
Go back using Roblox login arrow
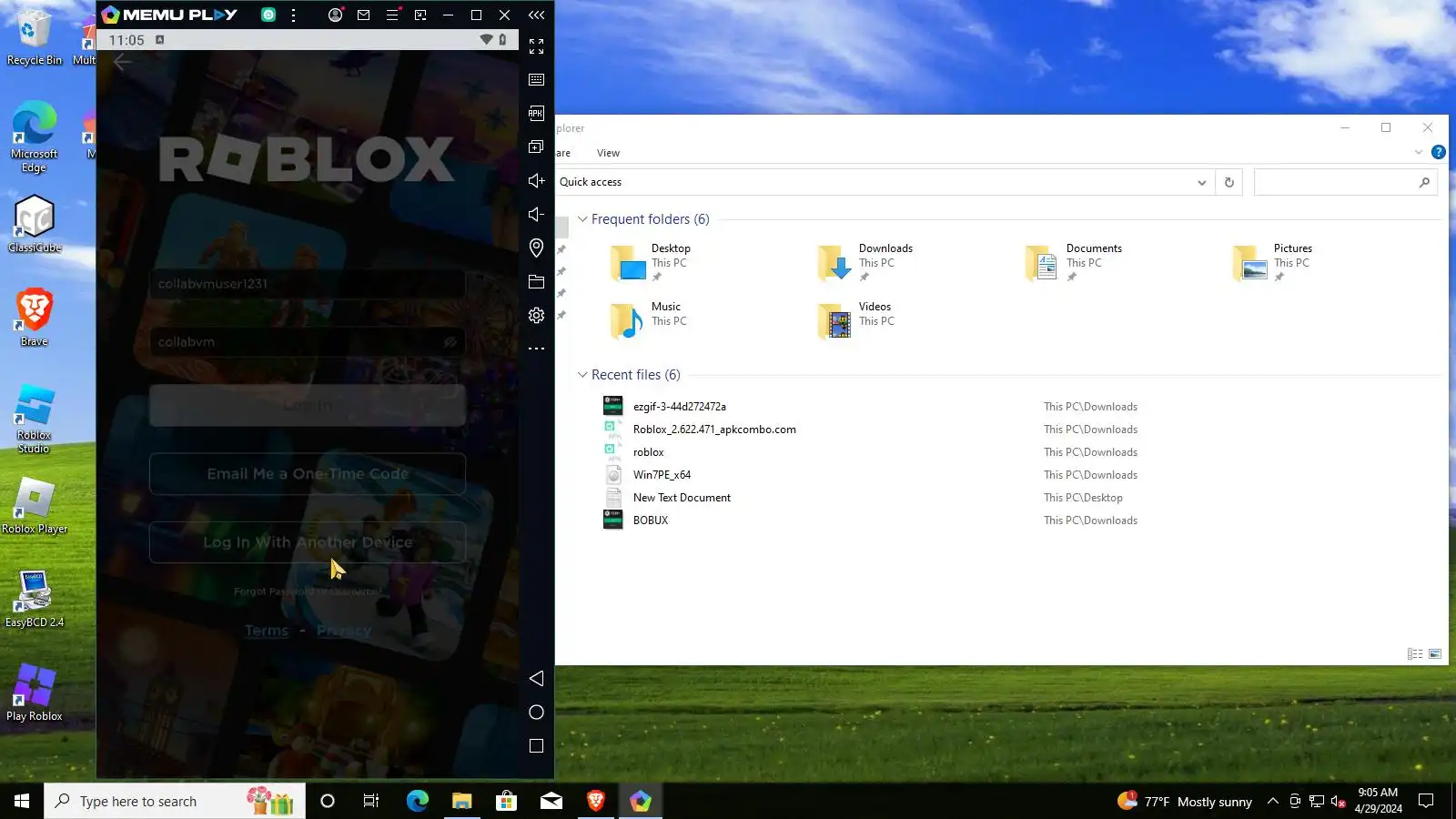123,62
